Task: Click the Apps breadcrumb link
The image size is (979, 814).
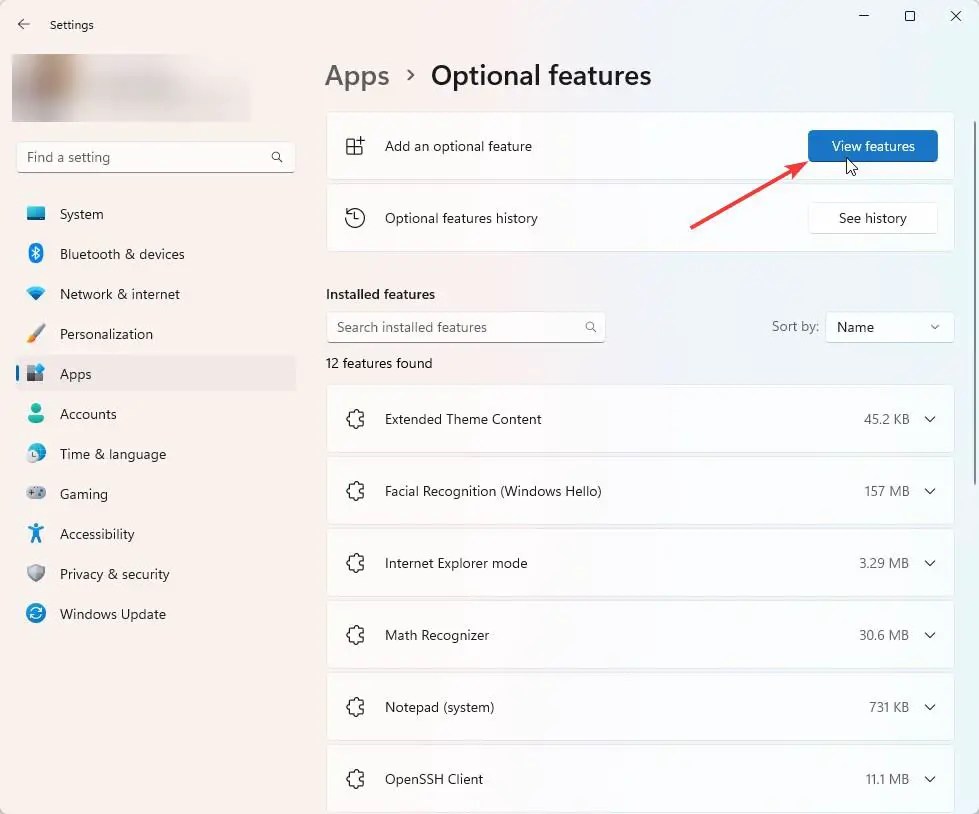Action: (357, 76)
